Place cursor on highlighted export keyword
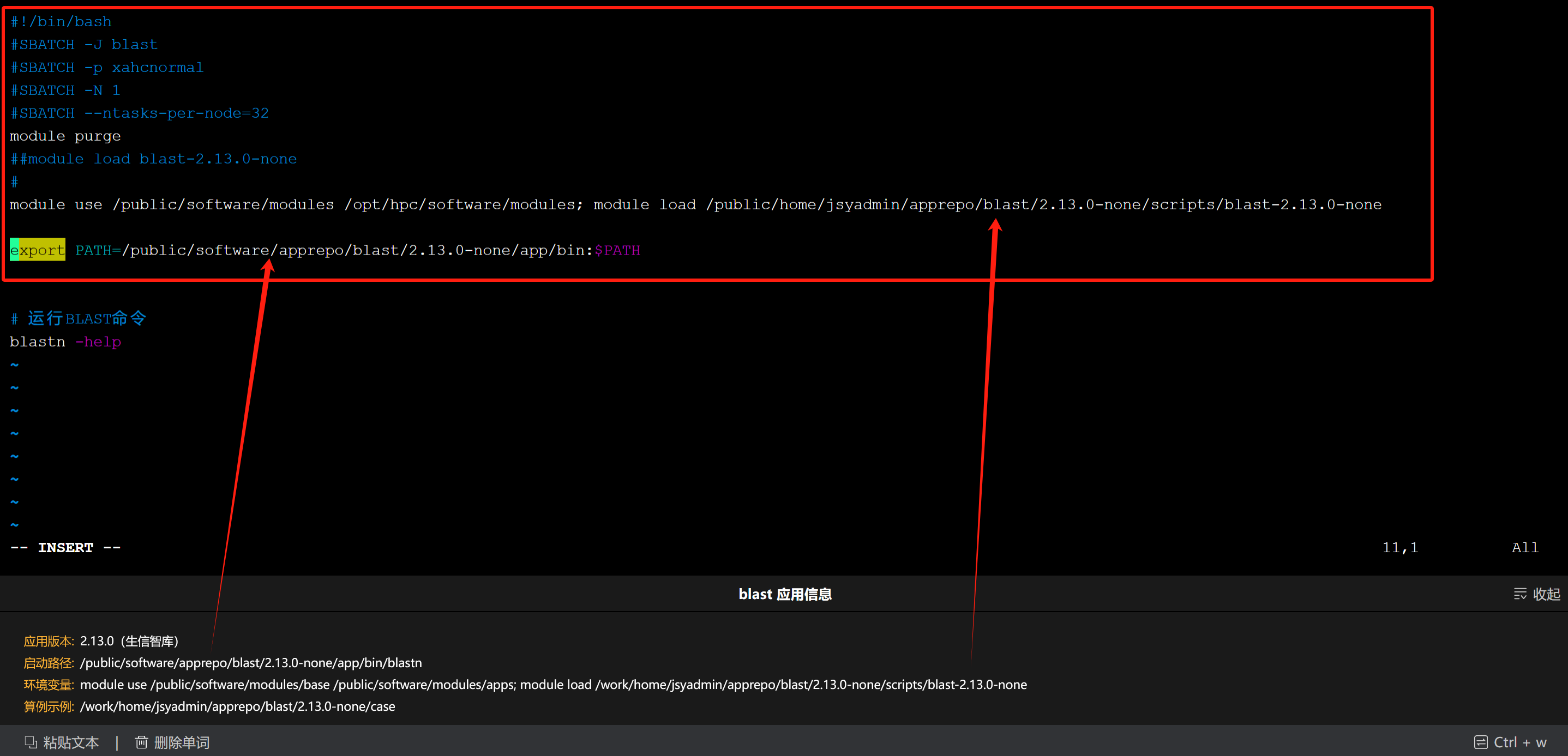This screenshot has height=756, width=1568. coord(37,250)
